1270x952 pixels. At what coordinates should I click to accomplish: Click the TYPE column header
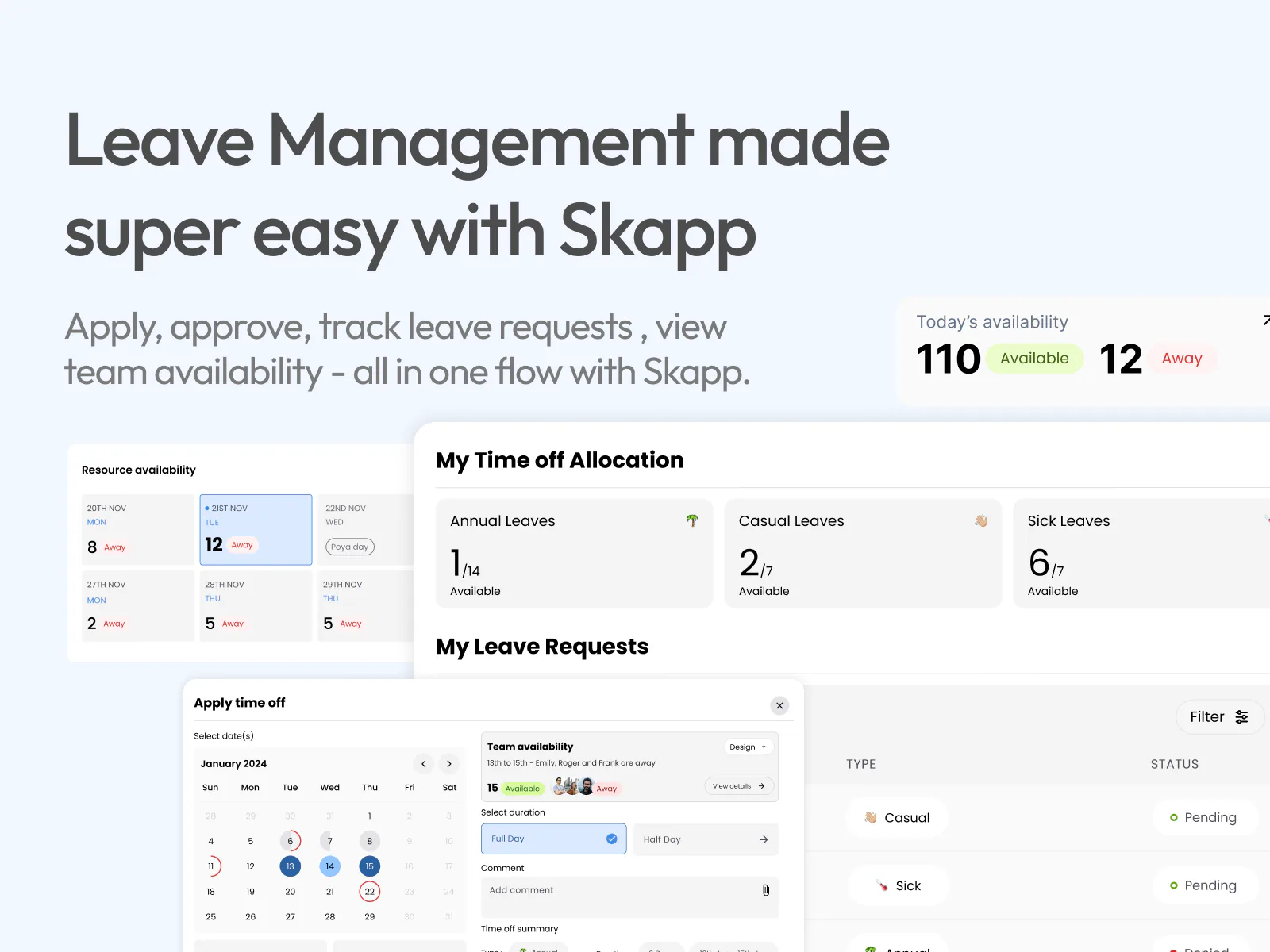[x=861, y=764]
